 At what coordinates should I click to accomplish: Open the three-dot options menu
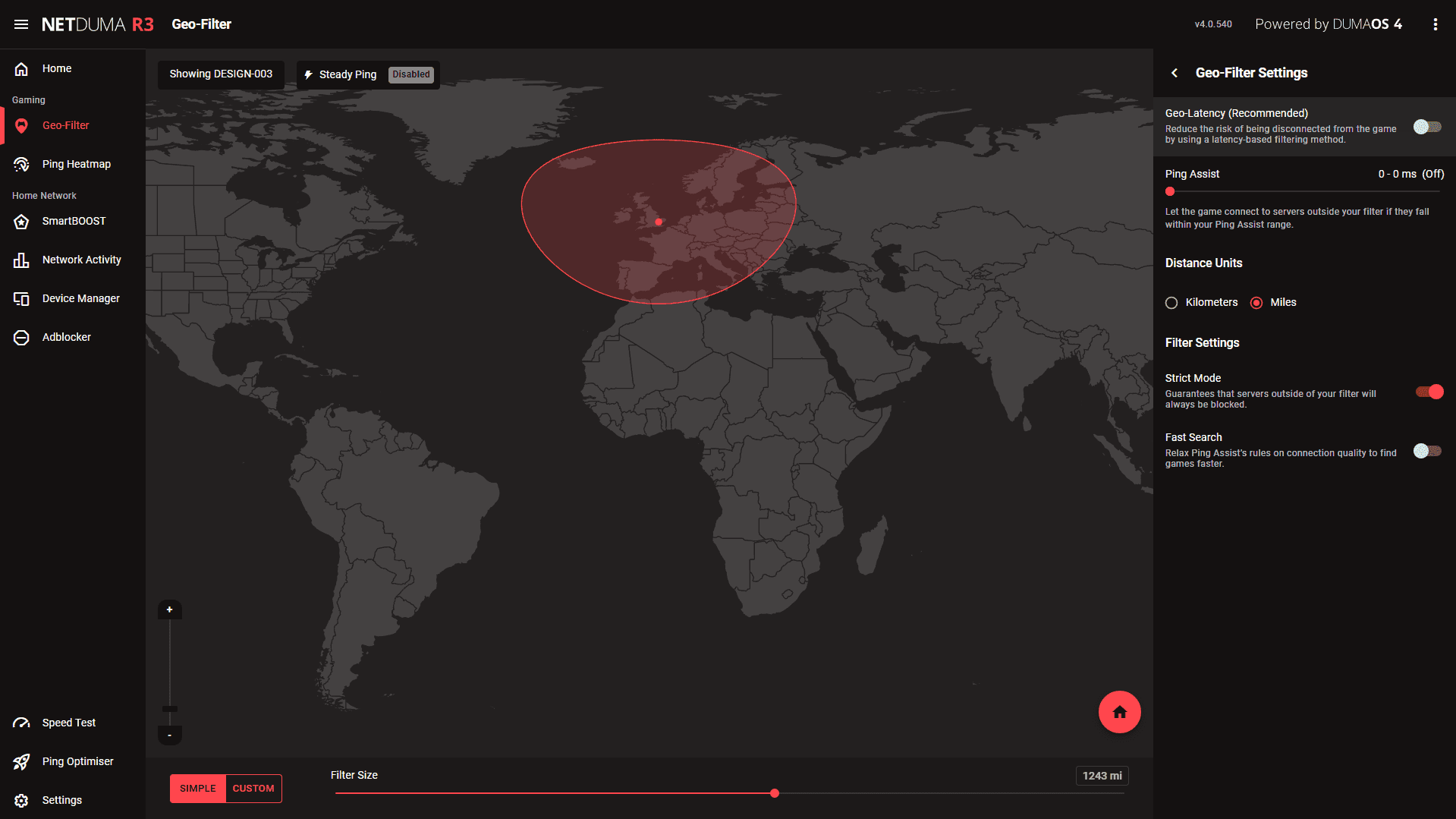coord(1435,24)
